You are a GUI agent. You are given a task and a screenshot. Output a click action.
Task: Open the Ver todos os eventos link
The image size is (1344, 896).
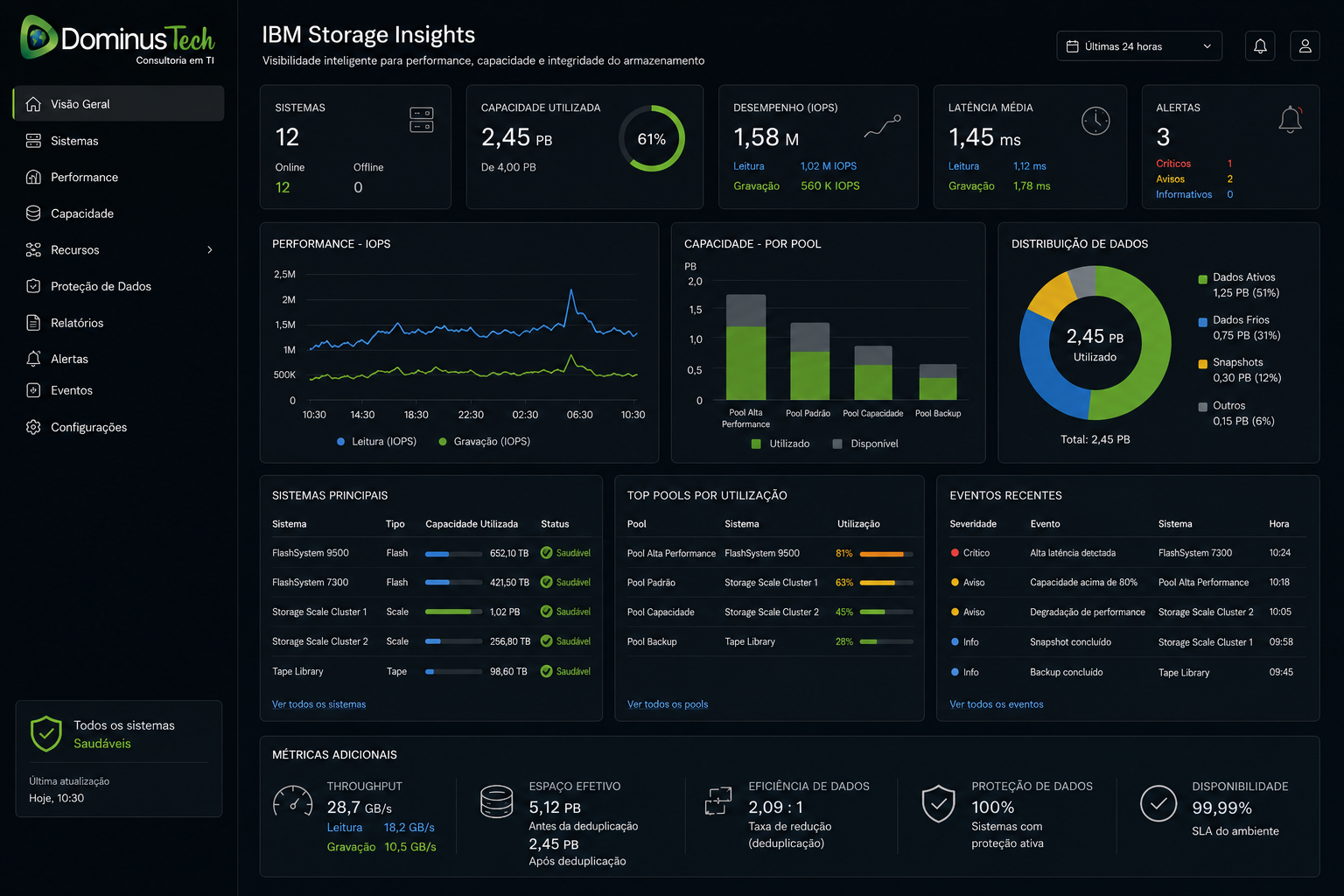coord(996,704)
